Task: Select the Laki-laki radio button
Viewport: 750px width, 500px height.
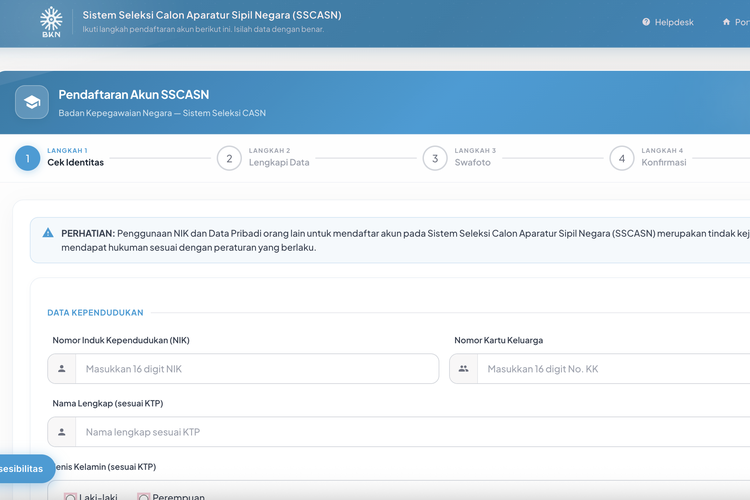Action: 70,497
